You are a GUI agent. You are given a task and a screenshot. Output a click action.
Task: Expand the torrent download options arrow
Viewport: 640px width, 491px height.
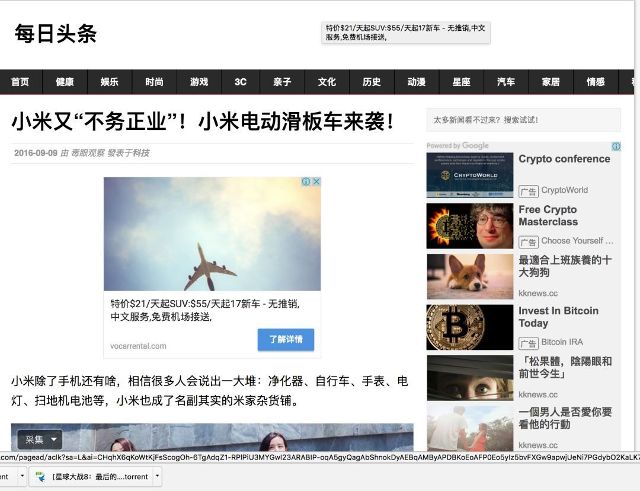[x=157, y=476]
